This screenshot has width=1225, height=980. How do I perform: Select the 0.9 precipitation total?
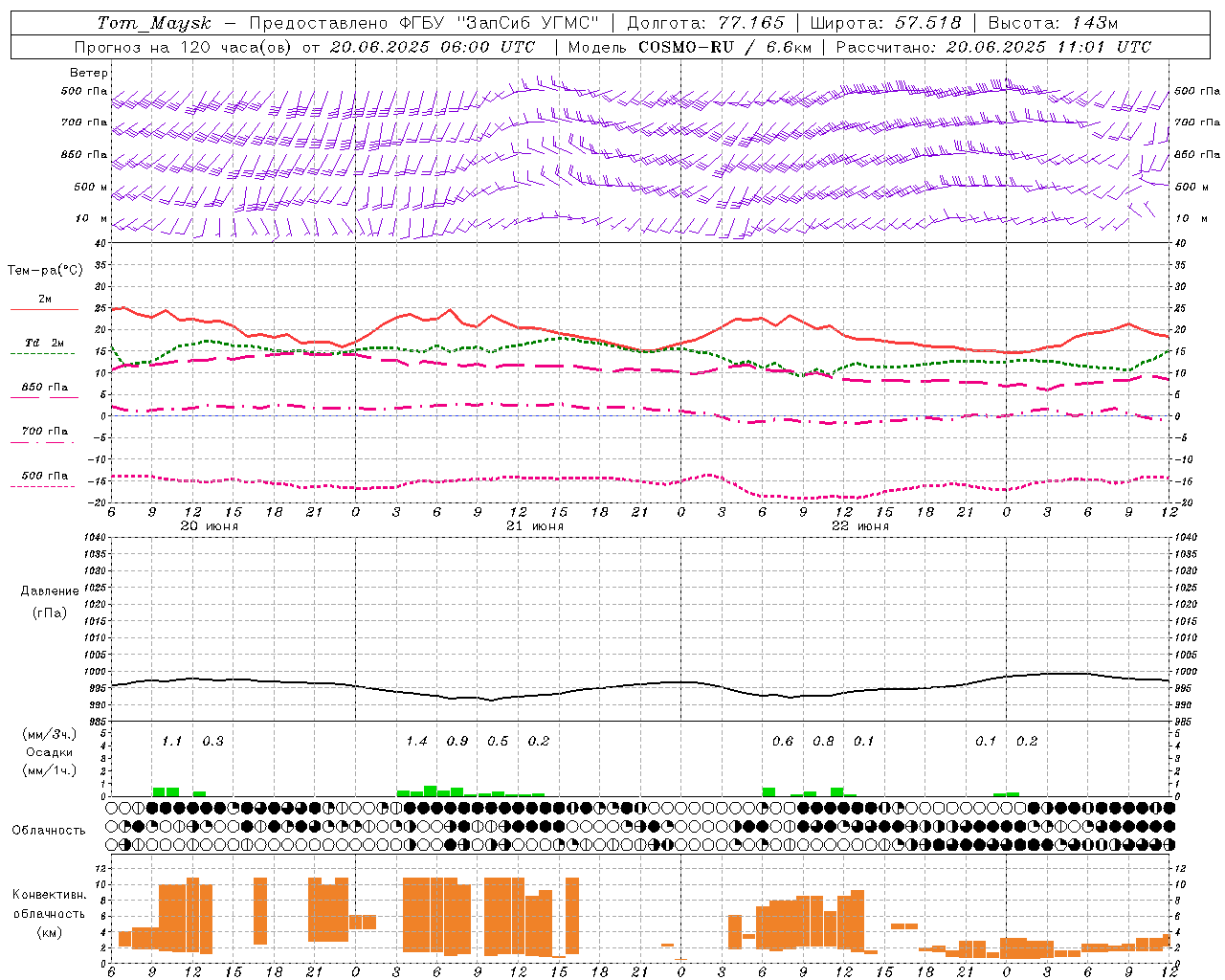click(457, 741)
